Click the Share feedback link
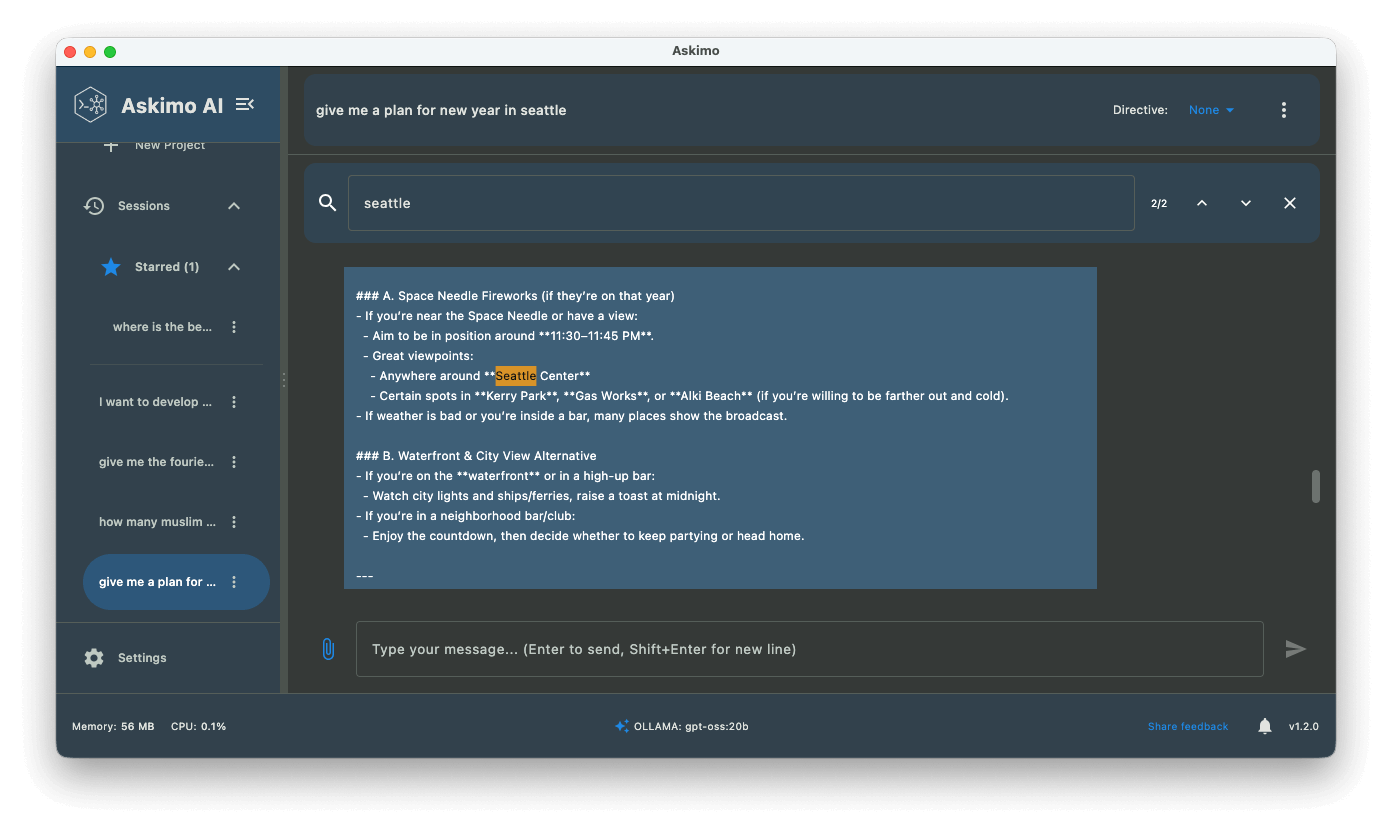 (x=1187, y=726)
